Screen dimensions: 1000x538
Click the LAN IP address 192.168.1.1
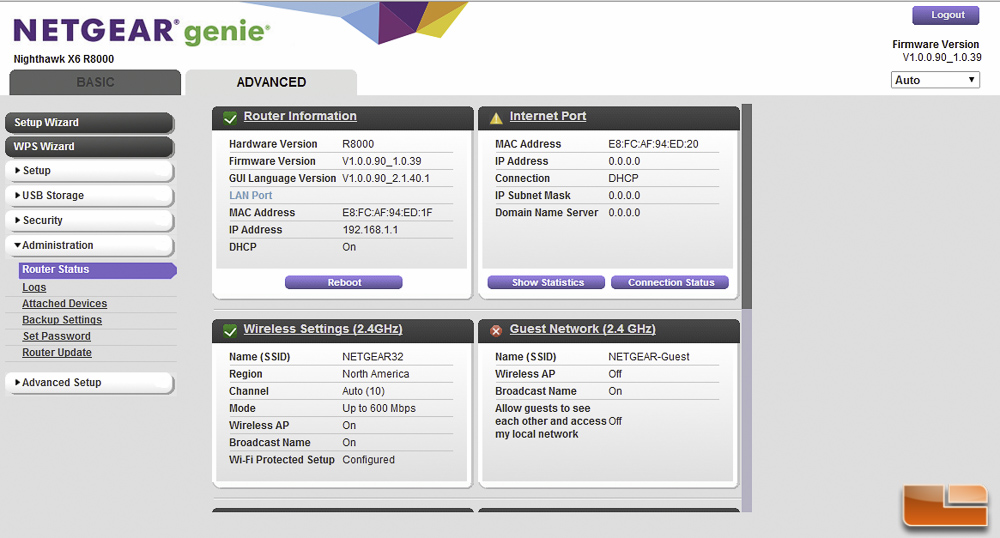[370, 230]
